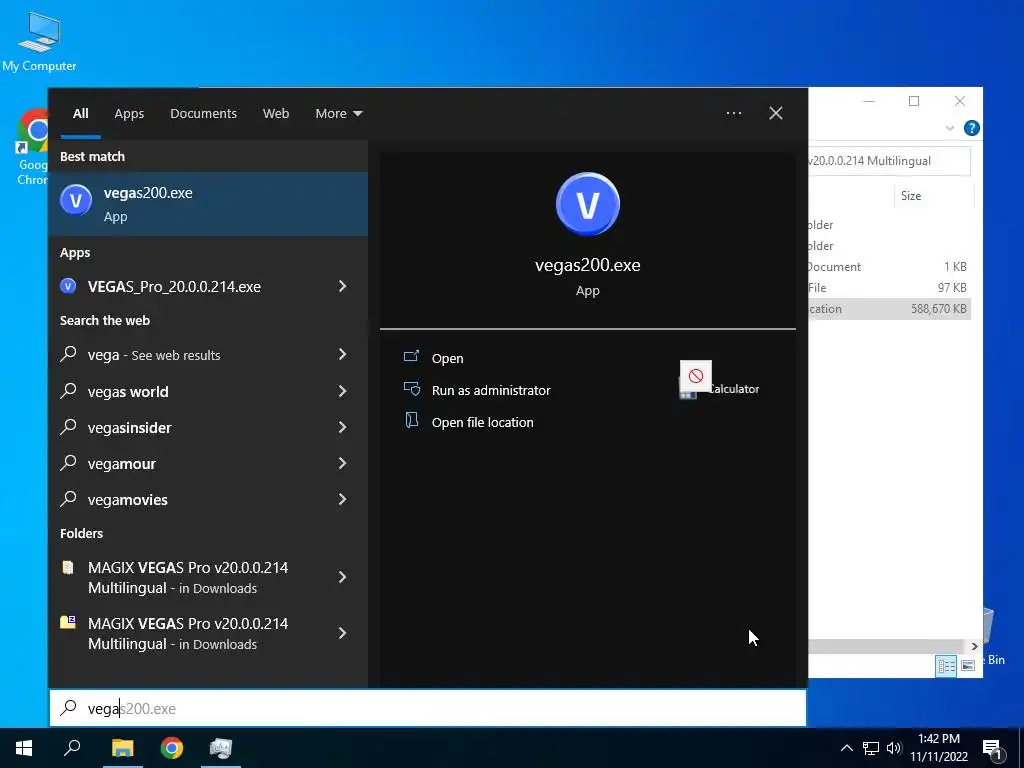Click Open action for vegas200.exe
Viewport: 1024px width, 768px height.
(x=447, y=358)
